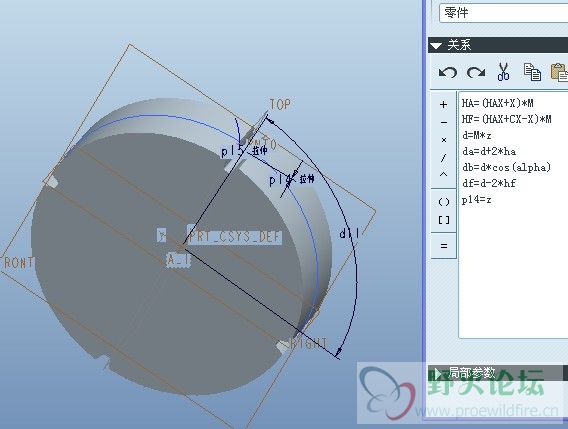Screen dimensions: 568x429
Task: Insert square brackets from operator palette
Action: click(444, 220)
